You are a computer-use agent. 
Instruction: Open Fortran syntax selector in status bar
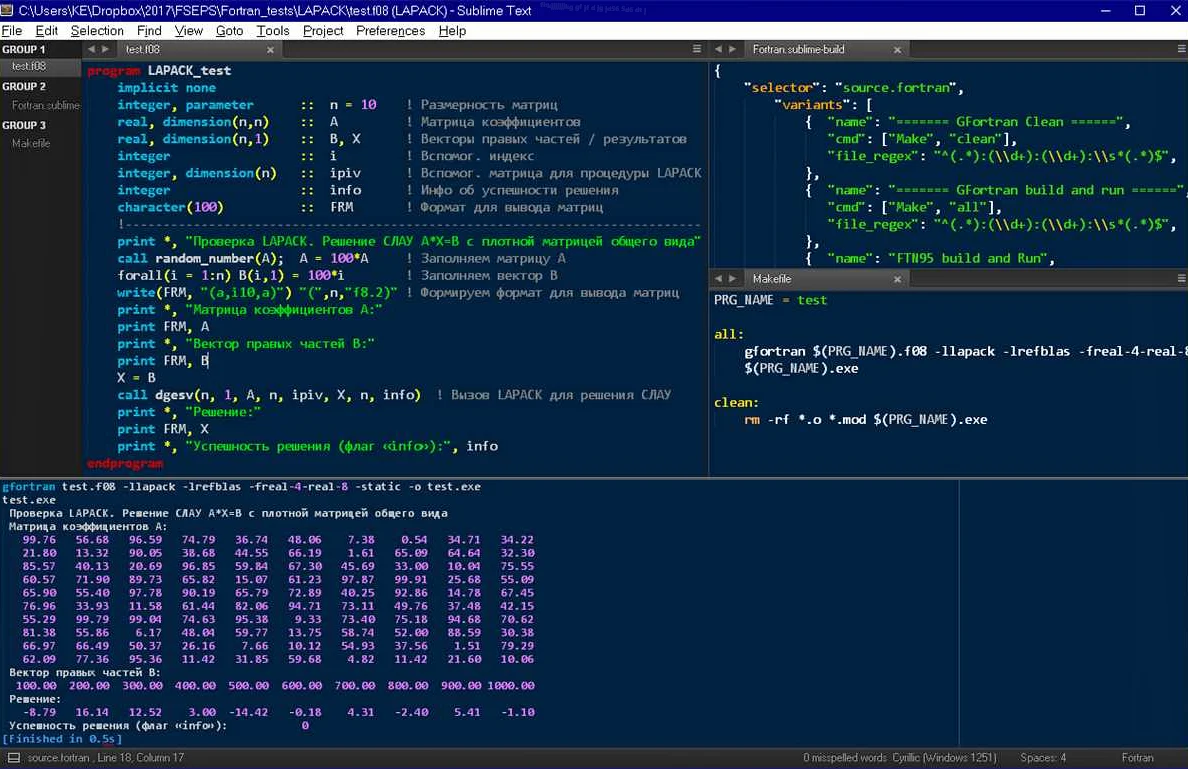1137,758
